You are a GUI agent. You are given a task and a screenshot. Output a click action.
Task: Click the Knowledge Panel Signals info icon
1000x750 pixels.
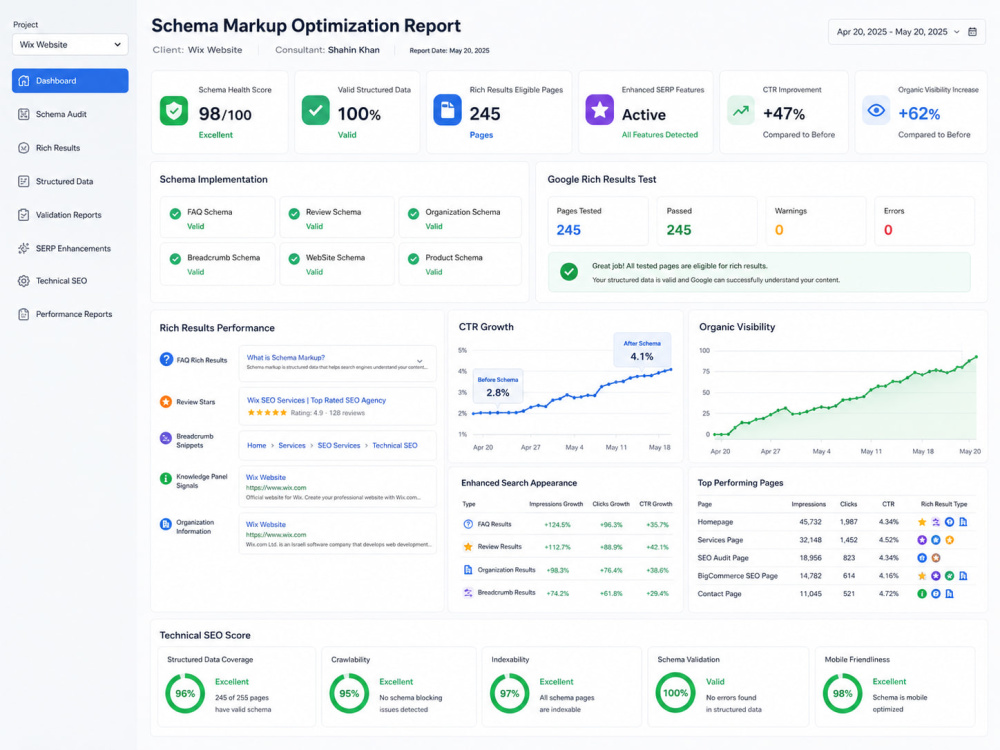(166, 478)
